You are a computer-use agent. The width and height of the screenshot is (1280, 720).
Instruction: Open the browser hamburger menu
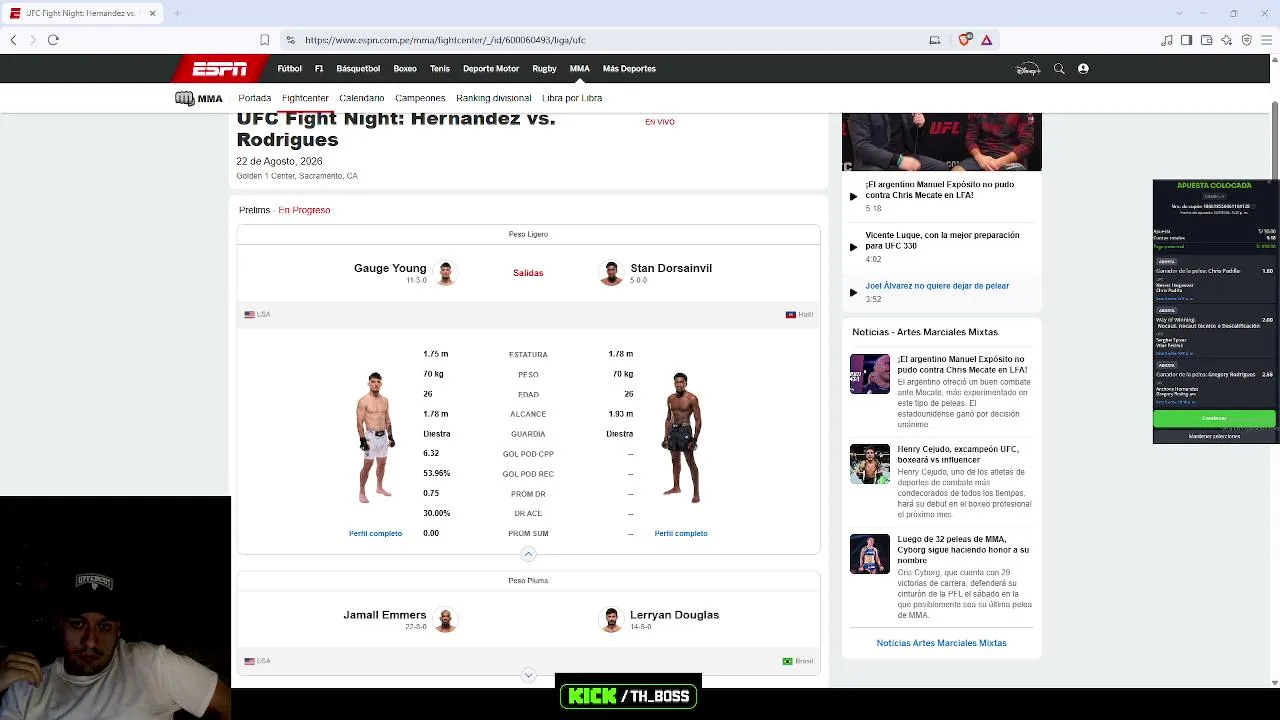(x=1266, y=40)
